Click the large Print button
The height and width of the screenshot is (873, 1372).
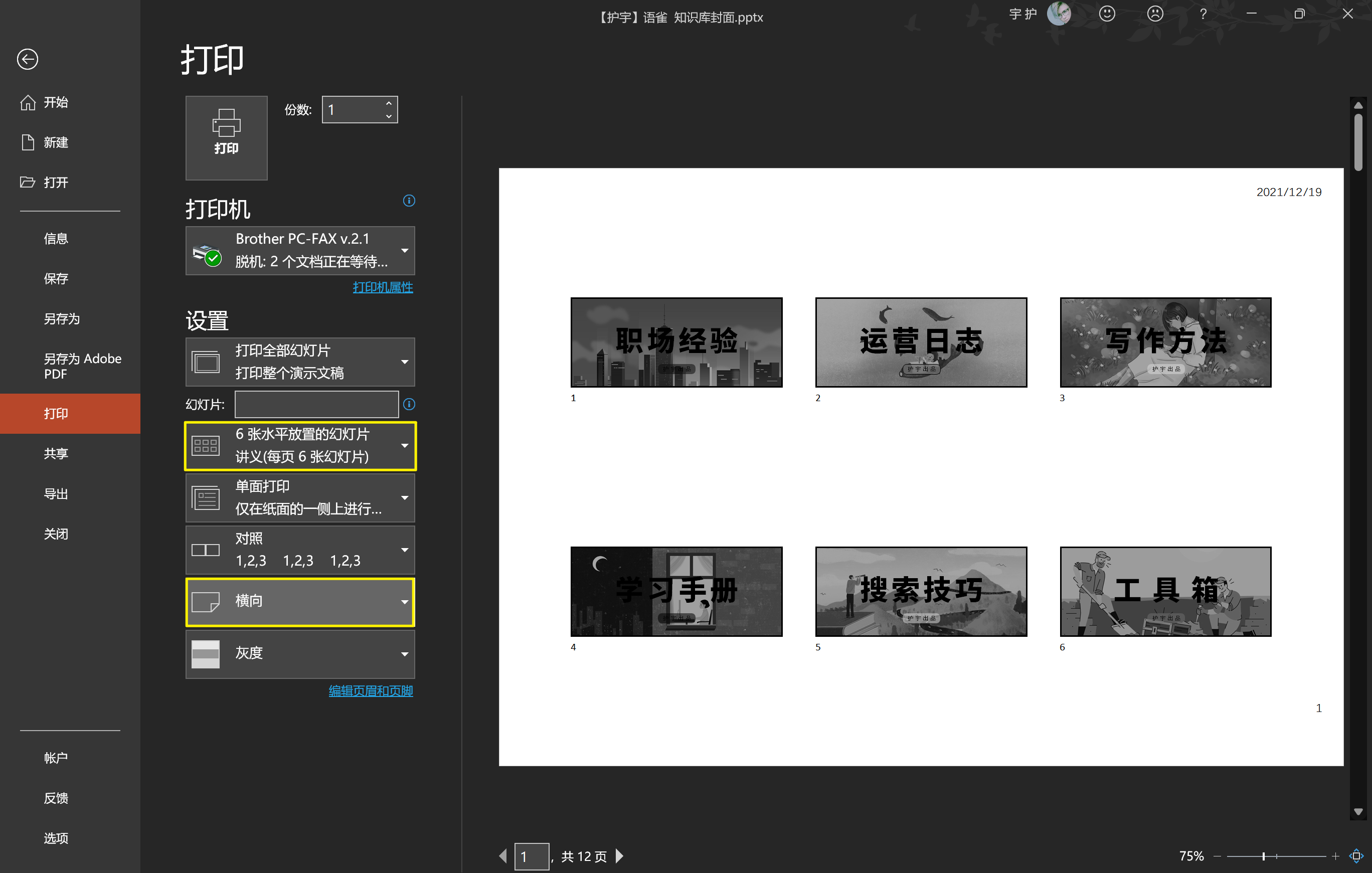click(226, 137)
